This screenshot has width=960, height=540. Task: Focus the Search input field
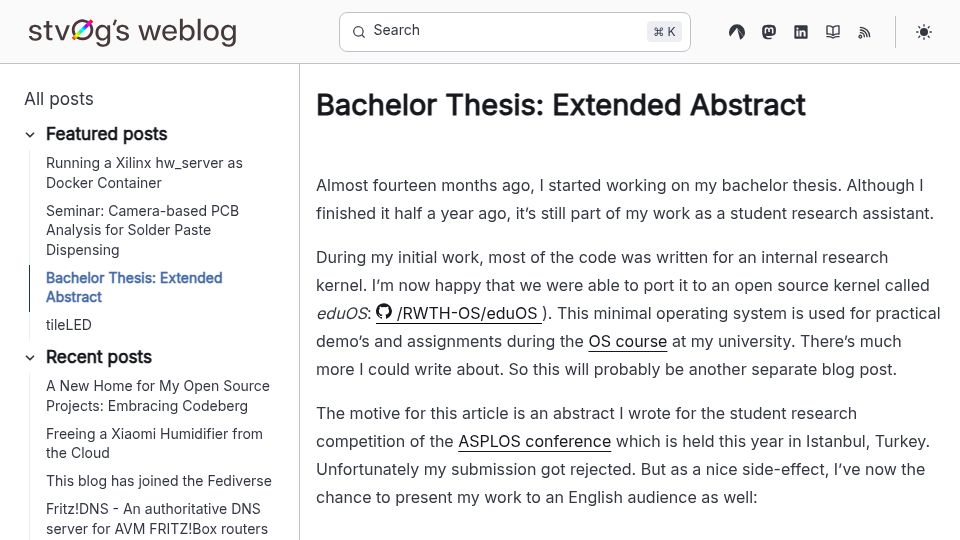tap(515, 32)
